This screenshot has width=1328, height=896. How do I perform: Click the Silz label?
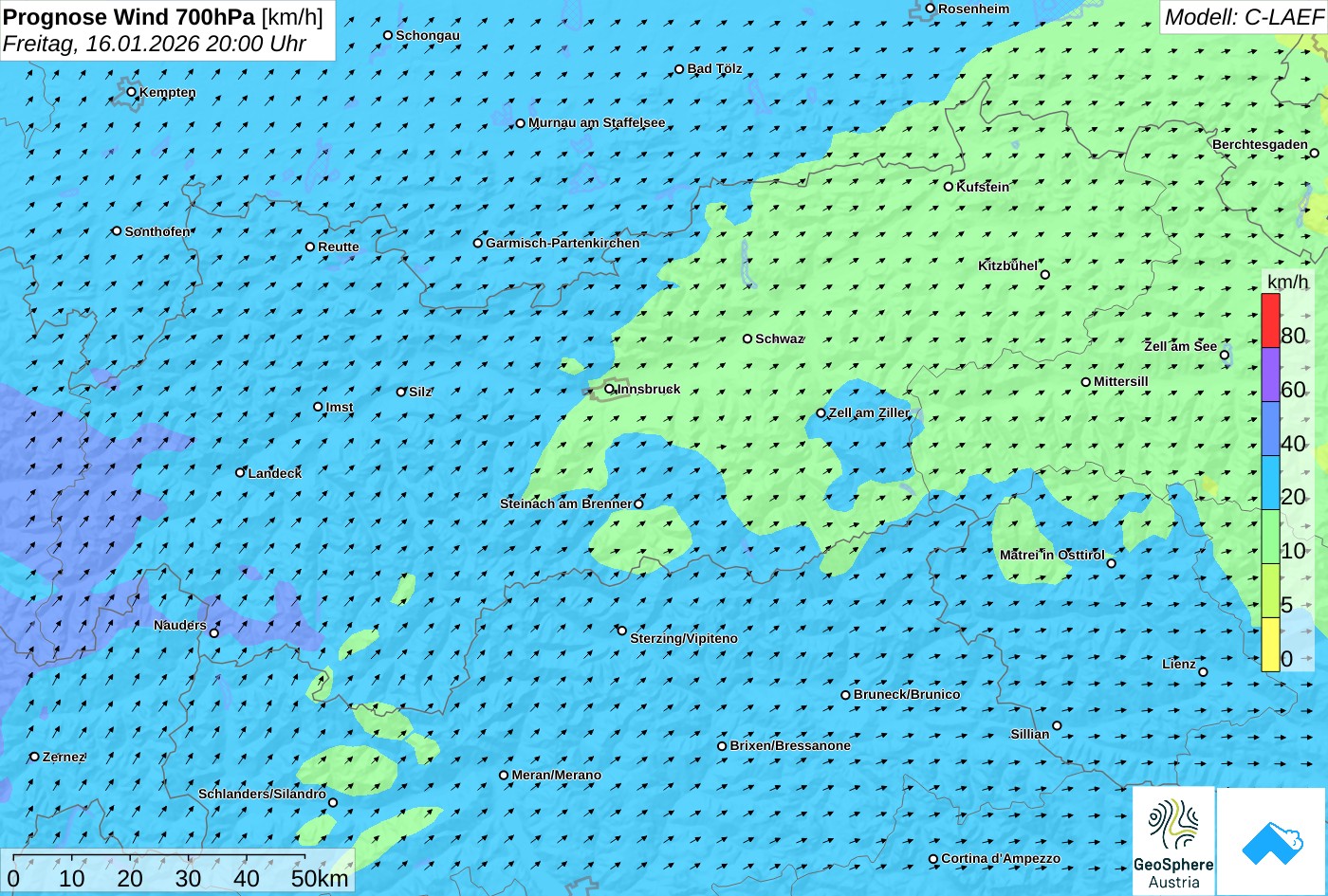coord(420,392)
